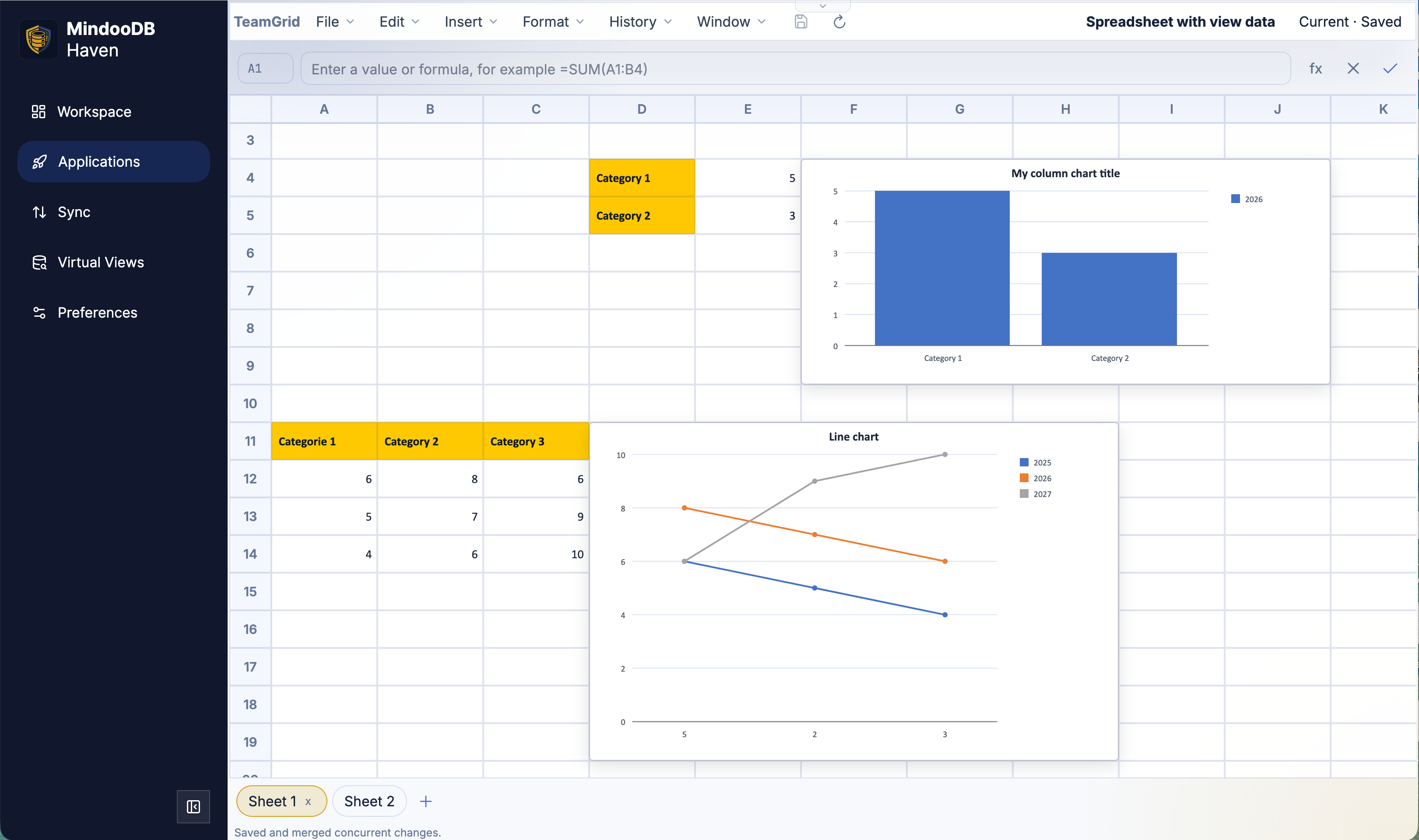The height and width of the screenshot is (840, 1419).
Task: Click cell E5 containing 3
Action: click(x=748, y=216)
